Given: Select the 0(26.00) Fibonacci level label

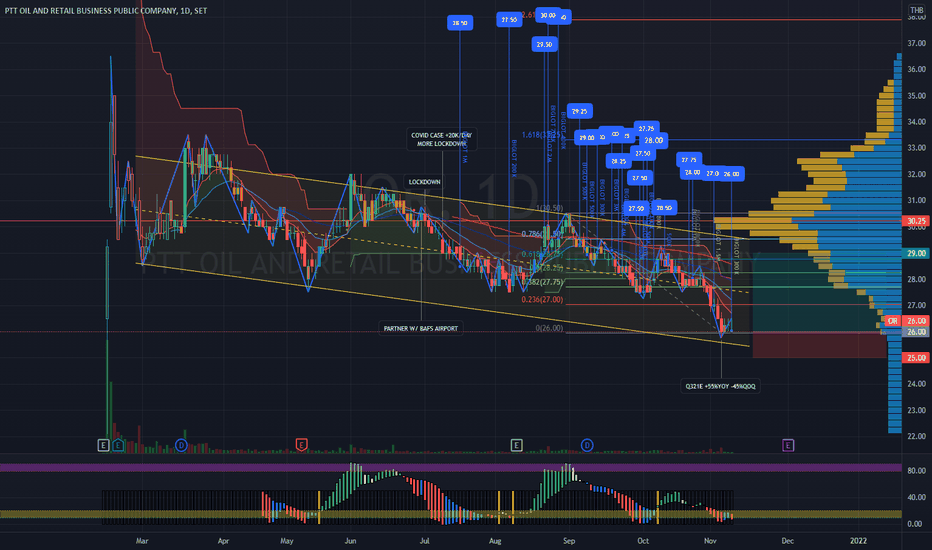Looking at the screenshot, I should 549,328.
